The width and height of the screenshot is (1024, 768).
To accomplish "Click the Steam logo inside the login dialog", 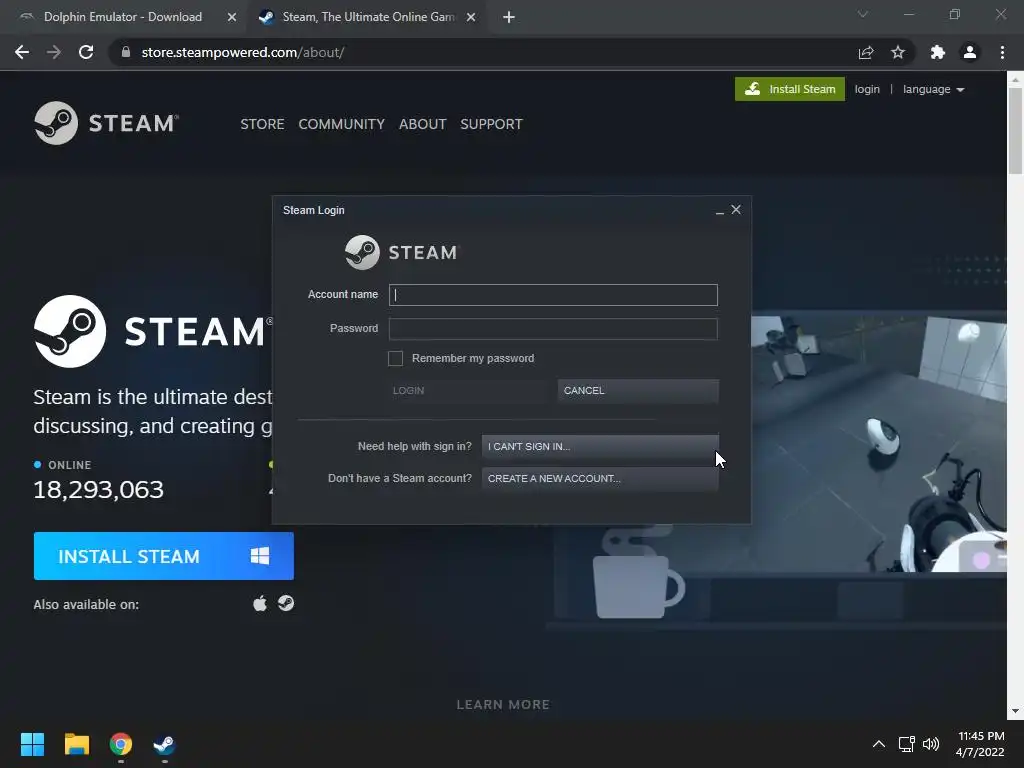I will tap(402, 252).
